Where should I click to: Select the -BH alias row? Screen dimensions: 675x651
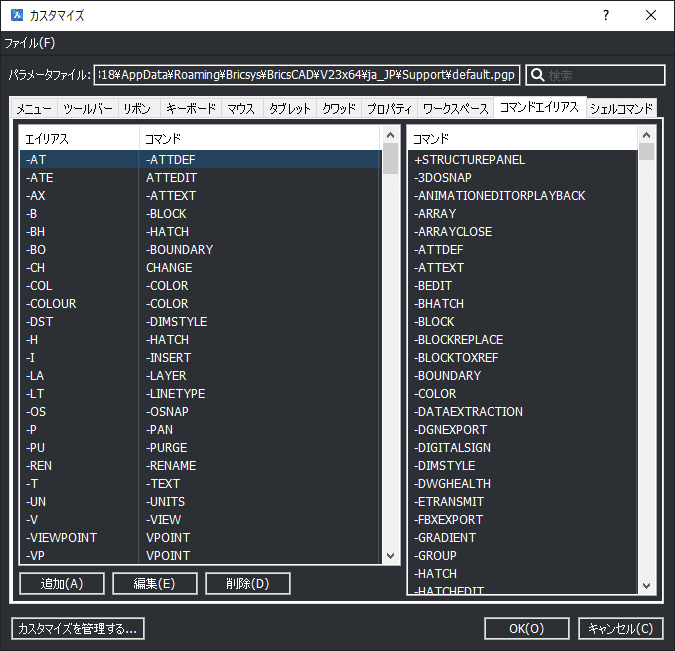(x=200, y=232)
